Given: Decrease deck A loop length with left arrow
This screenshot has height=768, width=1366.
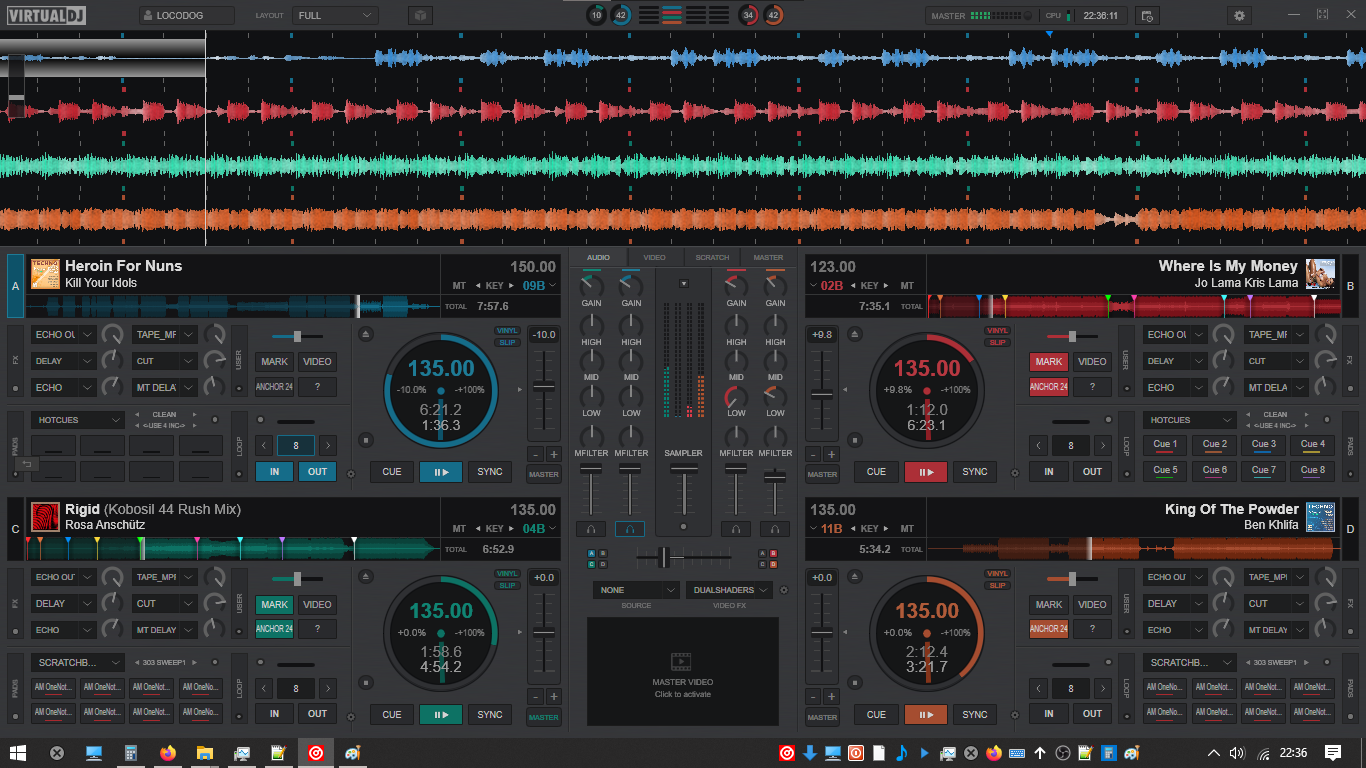Looking at the screenshot, I should 264,445.
